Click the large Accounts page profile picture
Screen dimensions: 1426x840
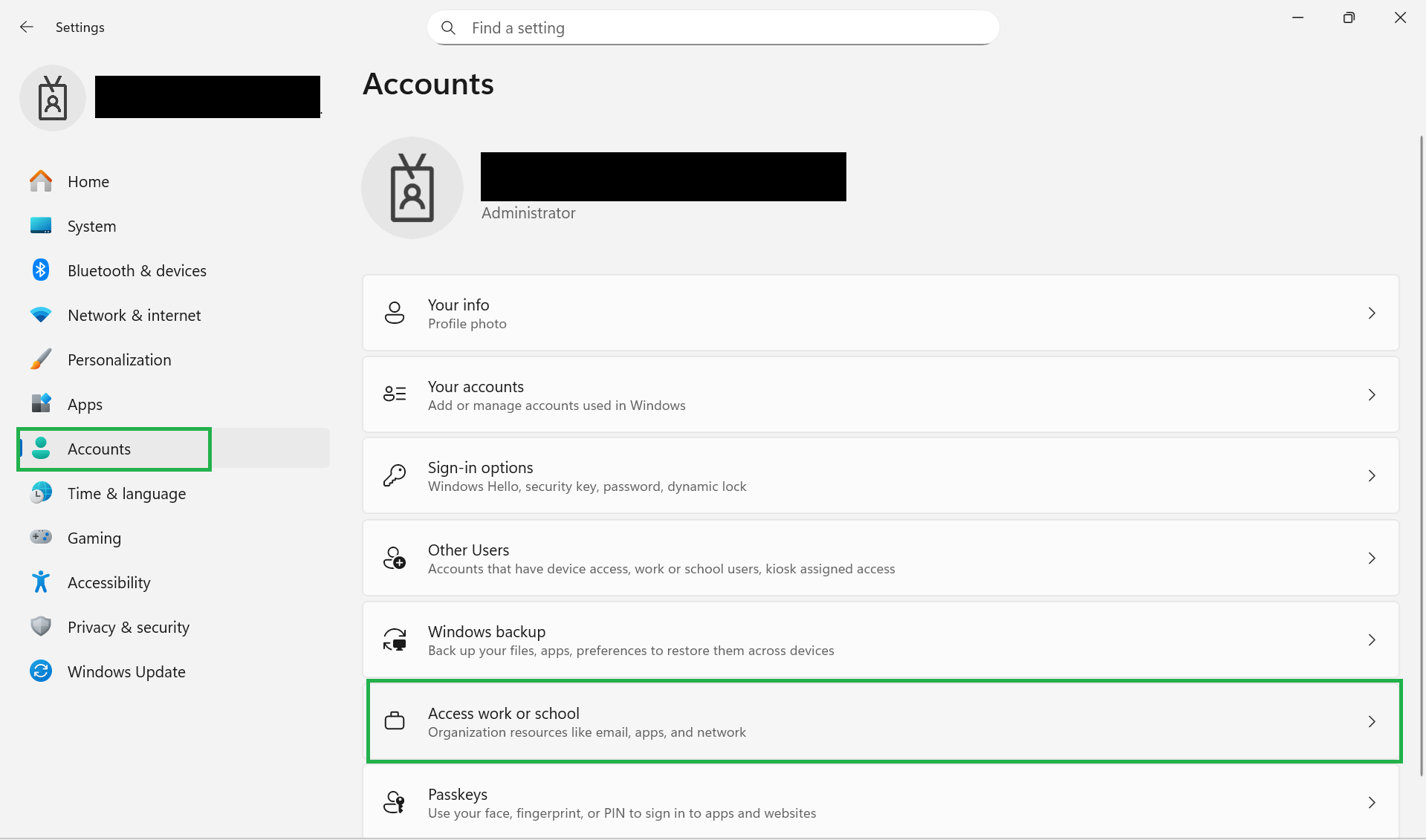coord(412,188)
